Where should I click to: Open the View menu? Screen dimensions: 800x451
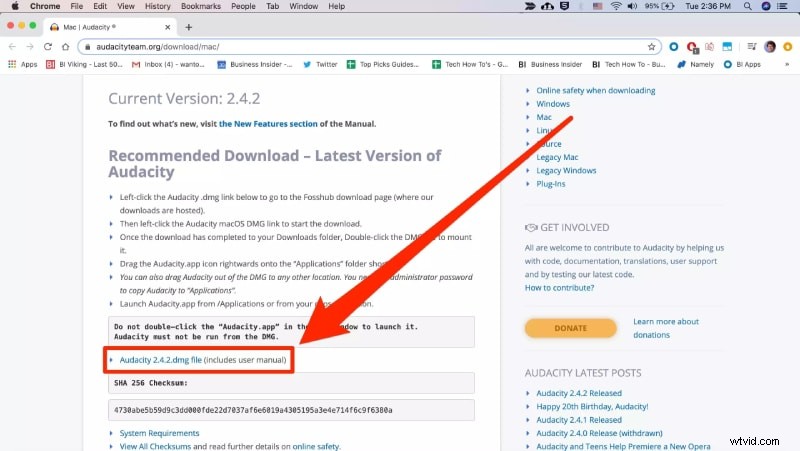pyautogui.click(x=126, y=6)
